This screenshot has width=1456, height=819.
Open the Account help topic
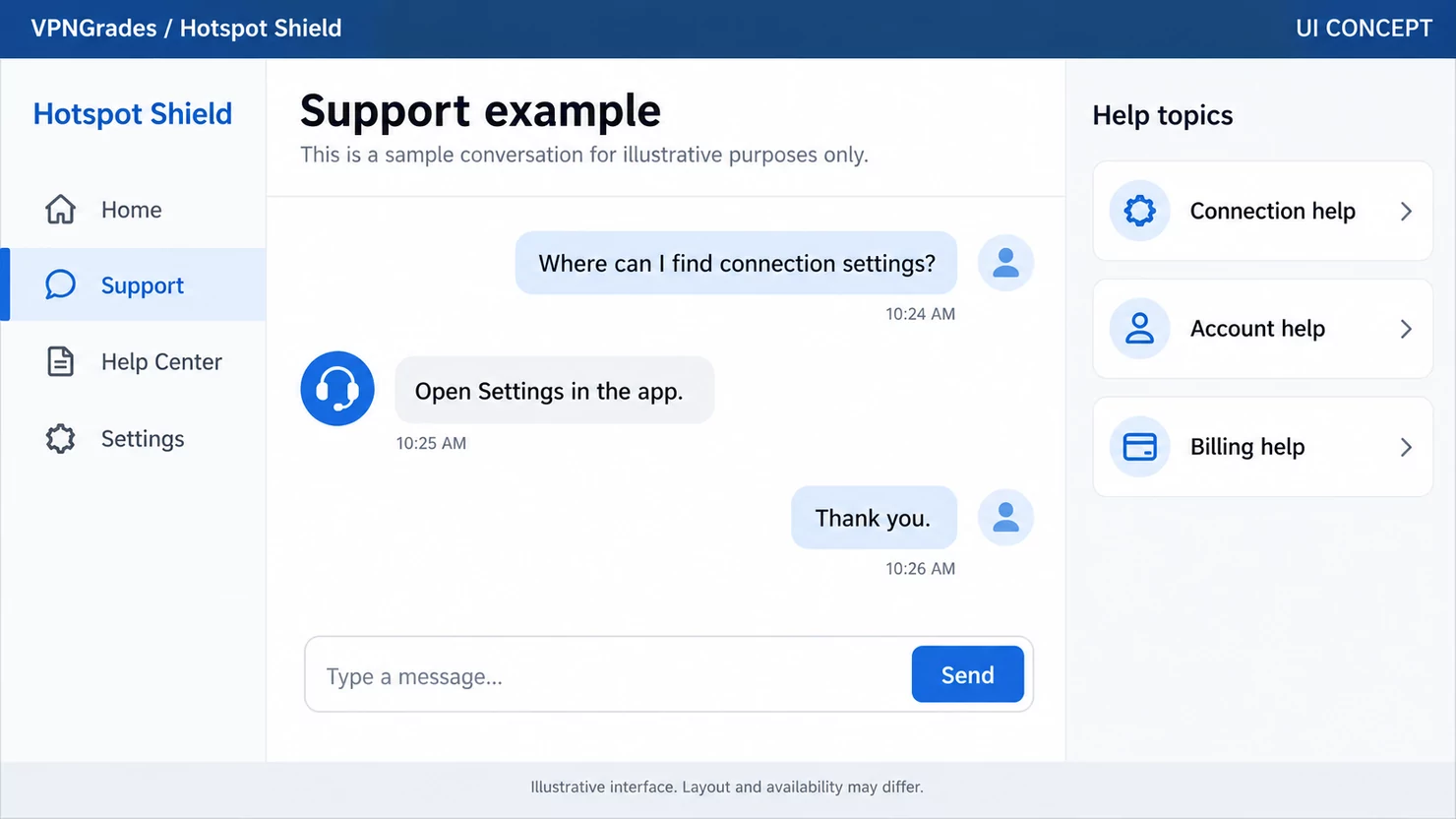pos(1263,329)
